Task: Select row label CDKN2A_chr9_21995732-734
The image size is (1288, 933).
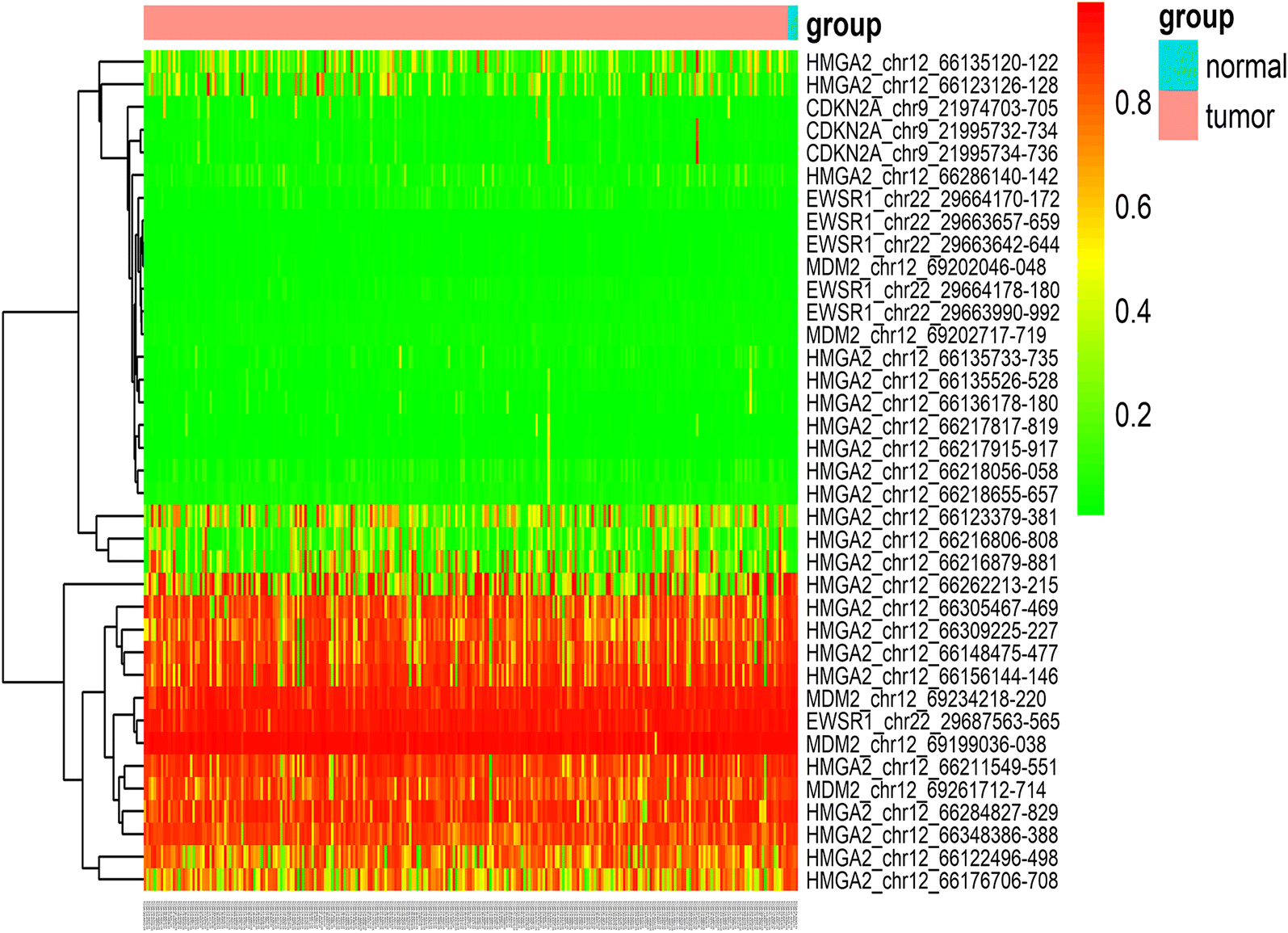Action: (932, 130)
